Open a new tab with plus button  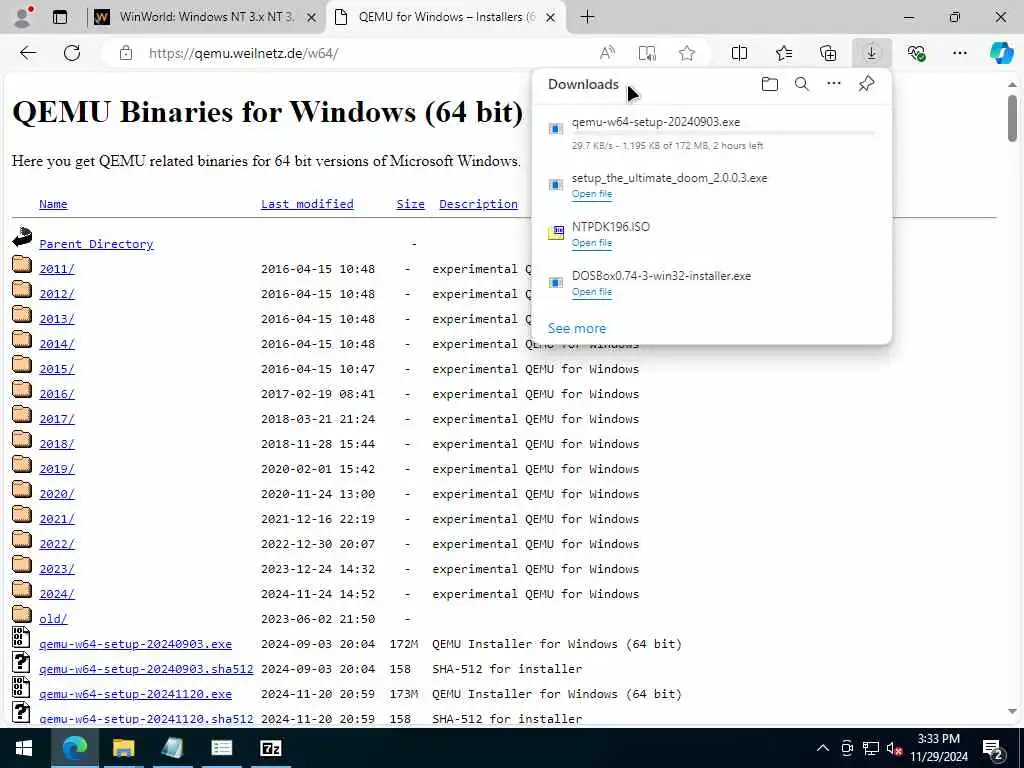[587, 17]
